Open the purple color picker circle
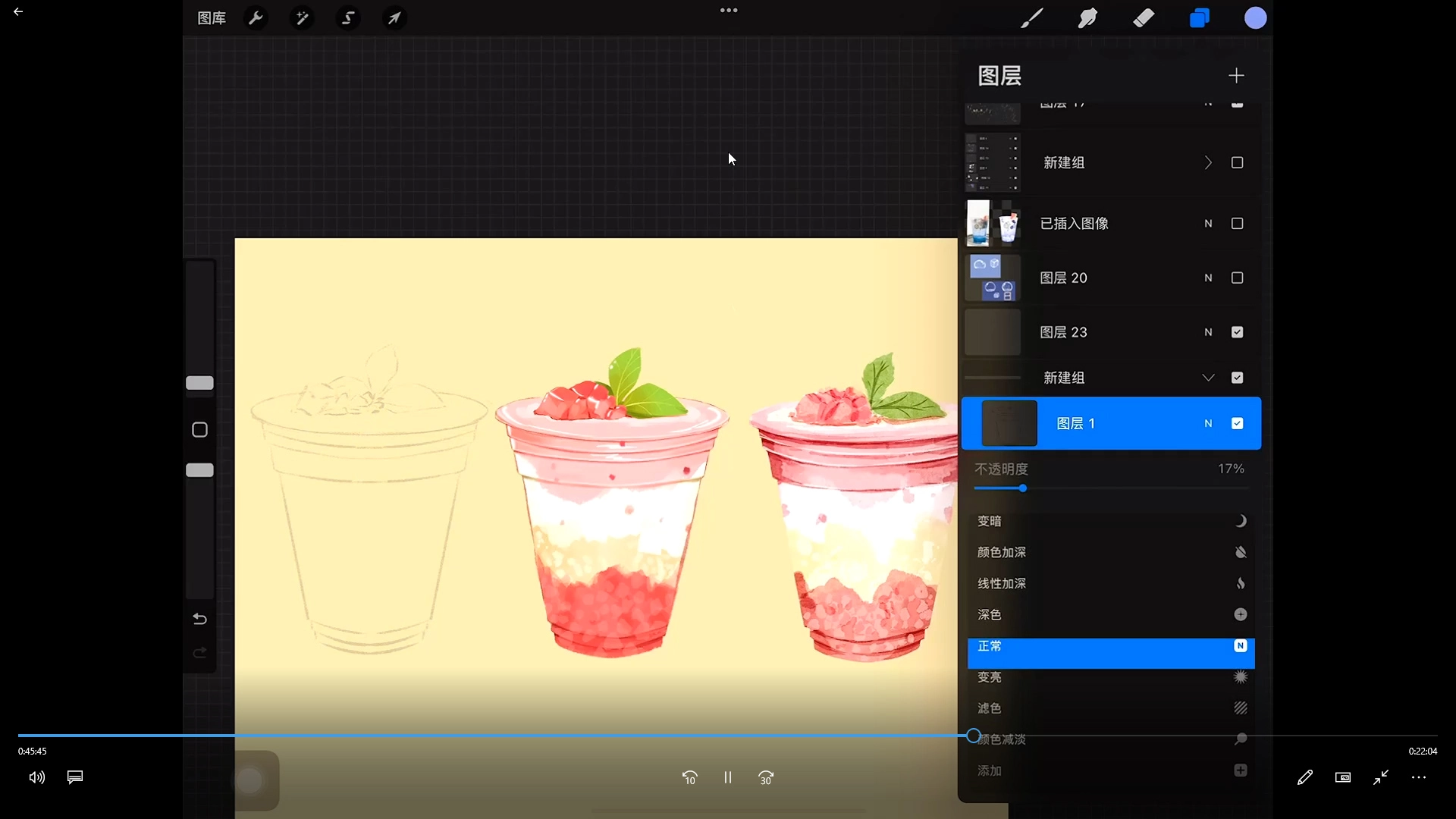The height and width of the screenshot is (819, 1456). (x=1255, y=18)
